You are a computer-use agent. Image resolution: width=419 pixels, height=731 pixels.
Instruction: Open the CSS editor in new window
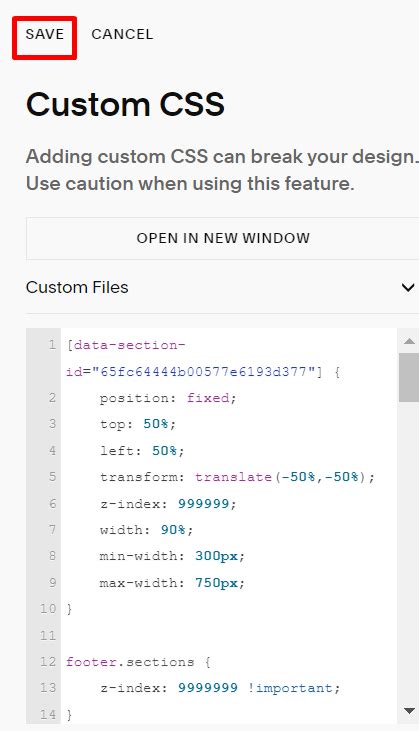223,238
